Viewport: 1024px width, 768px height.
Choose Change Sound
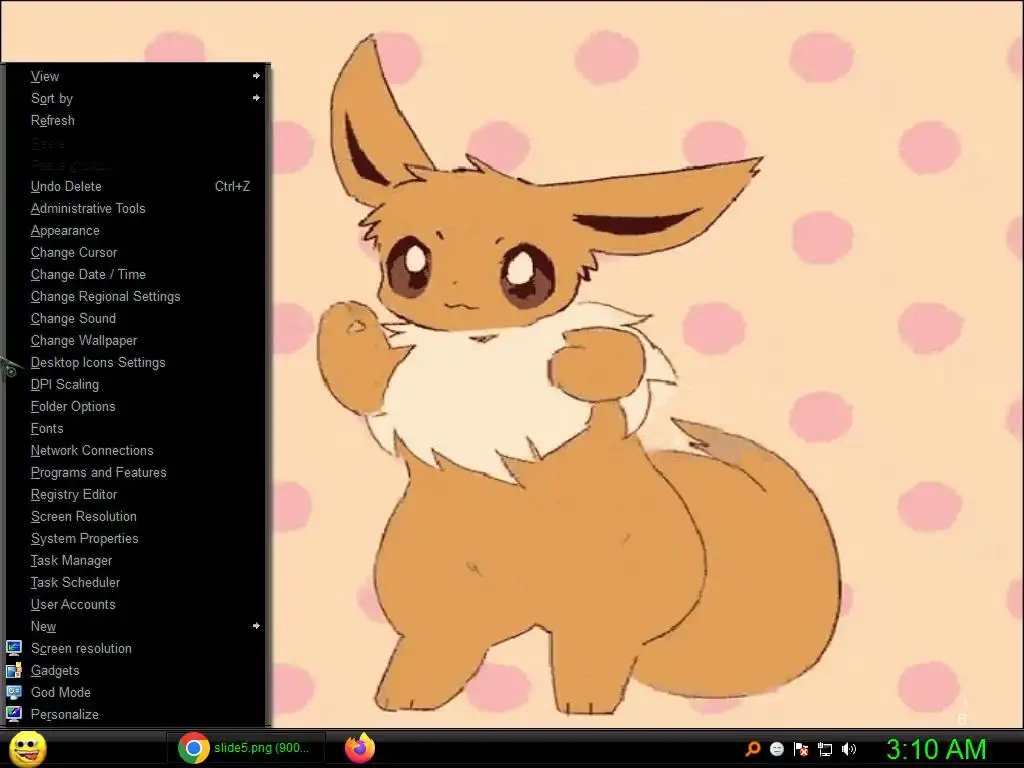(136, 318)
